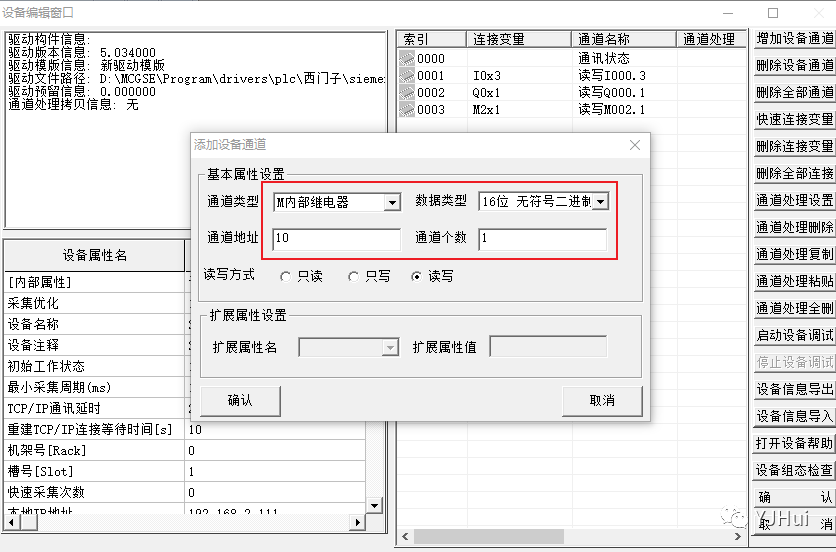Click 删除连接变量 button
Image resolution: width=836 pixels, height=552 pixels.
(x=794, y=146)
